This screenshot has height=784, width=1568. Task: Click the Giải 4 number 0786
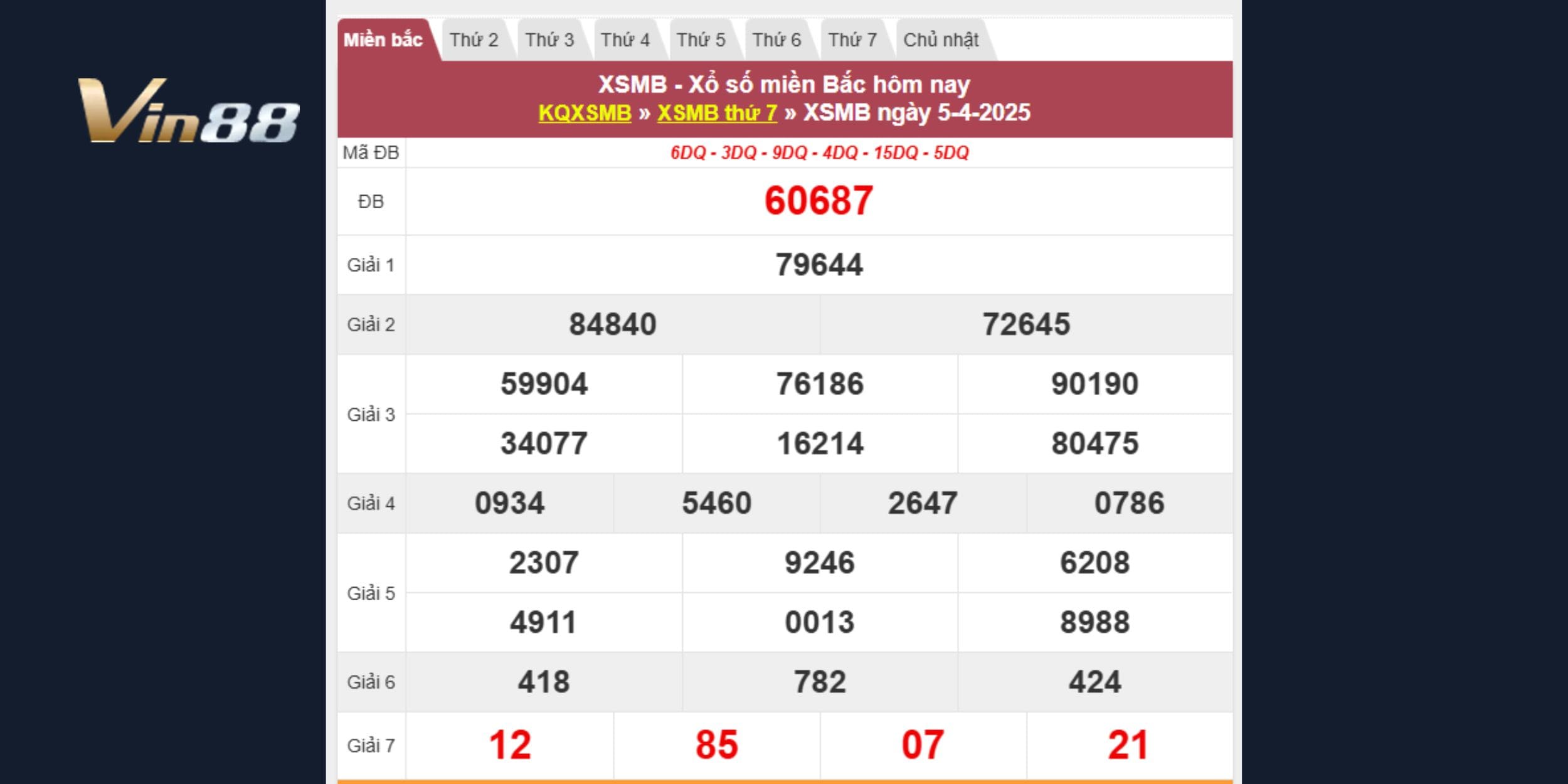click(x=1130, y=503)
